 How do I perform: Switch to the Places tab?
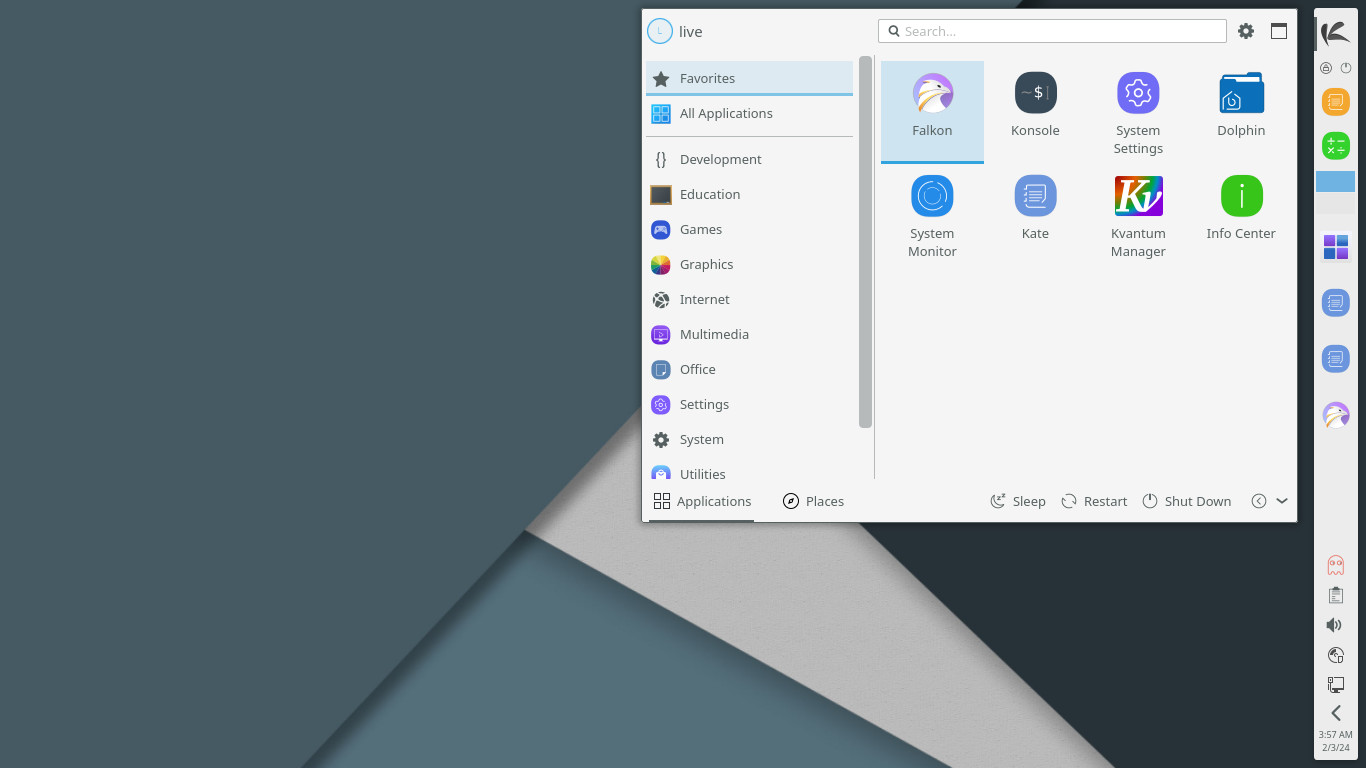coord(813,501)
